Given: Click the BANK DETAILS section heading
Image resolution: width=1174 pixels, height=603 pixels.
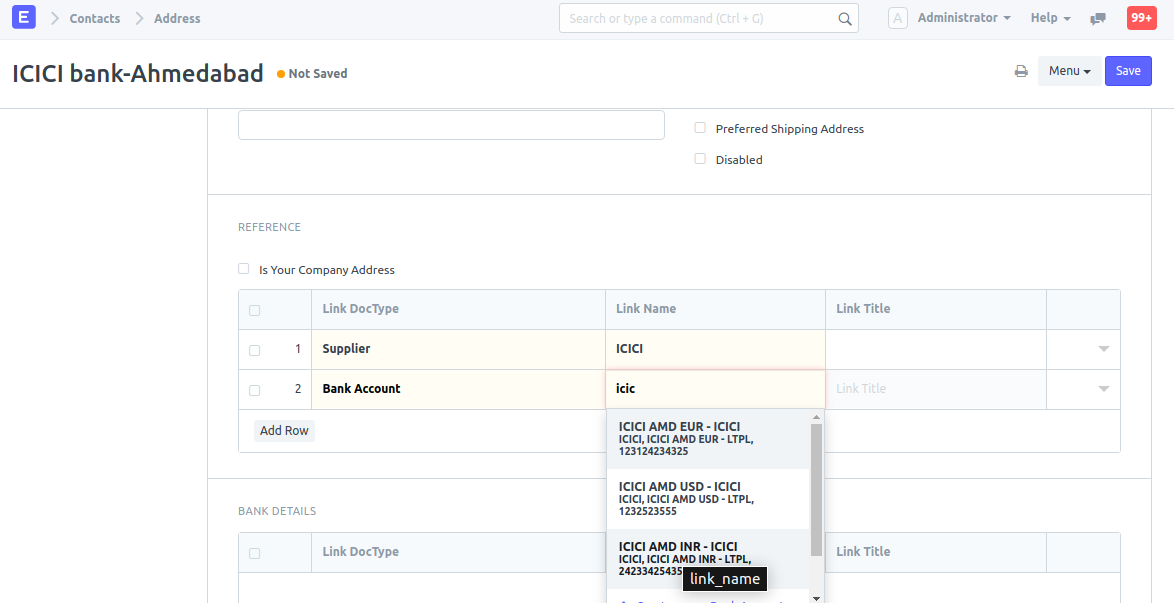Looking at the screenshot, I should coord(277,511).
